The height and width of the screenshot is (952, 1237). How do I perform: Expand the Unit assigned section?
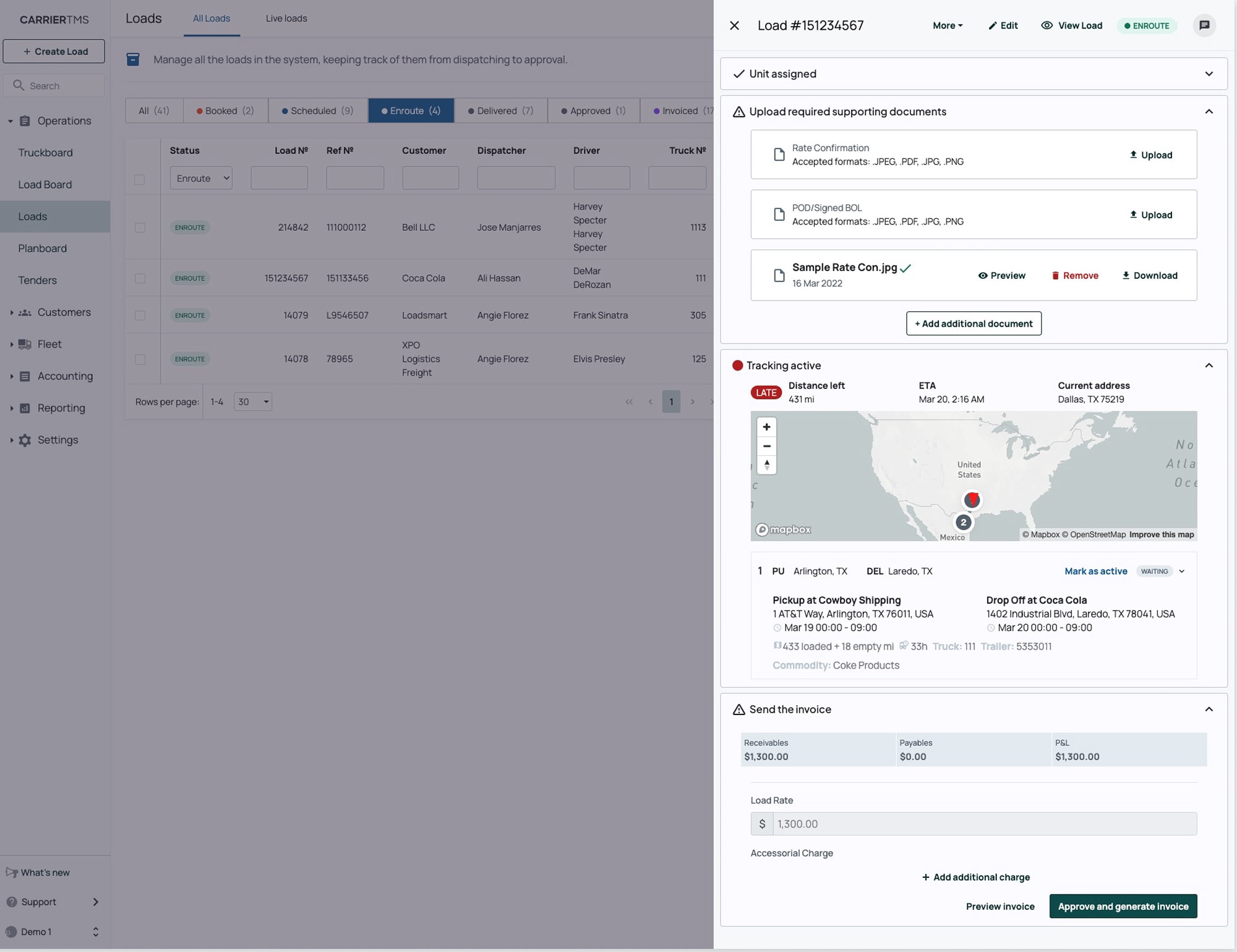pos(1208,74)
